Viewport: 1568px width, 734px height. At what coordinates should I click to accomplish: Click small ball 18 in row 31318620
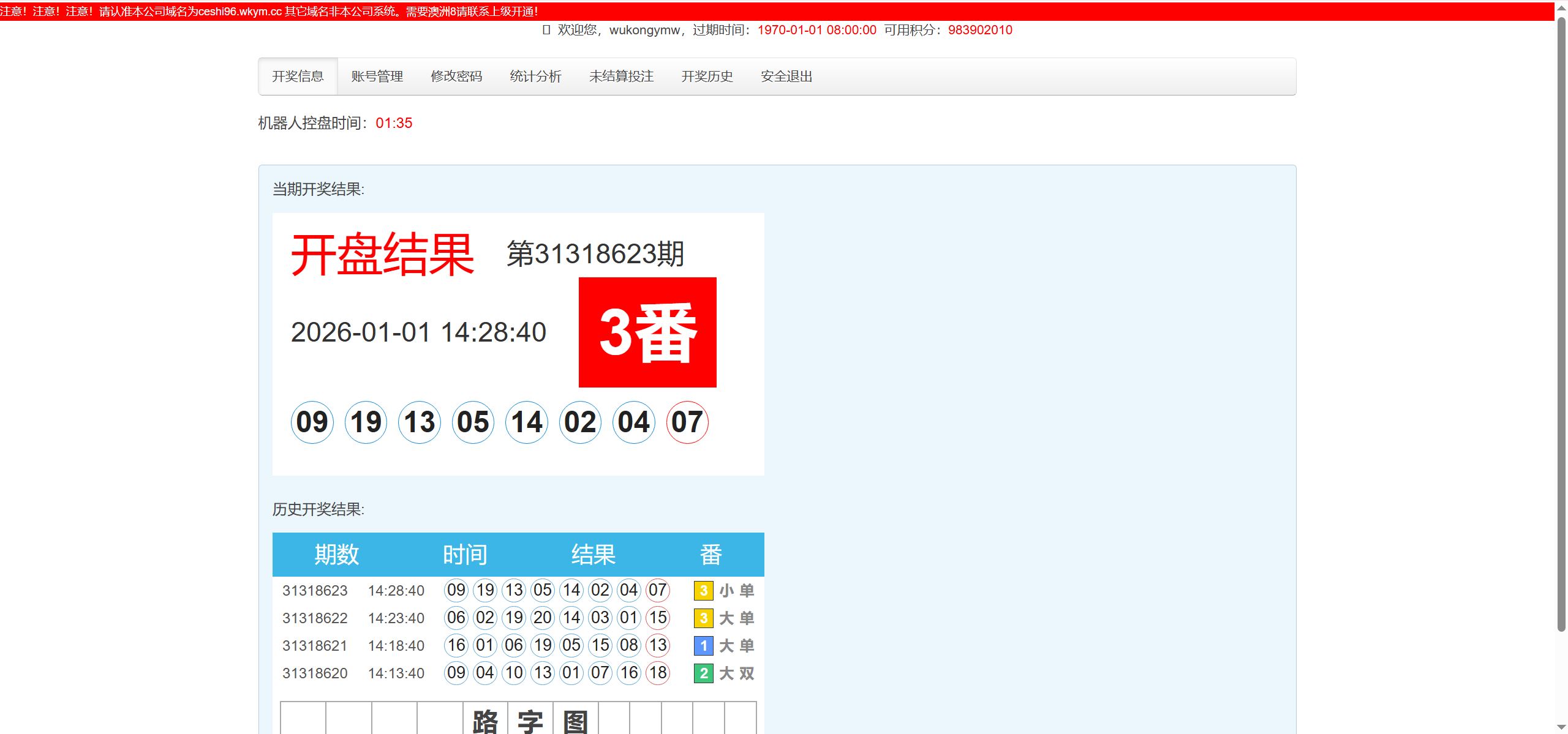point(658,673)
